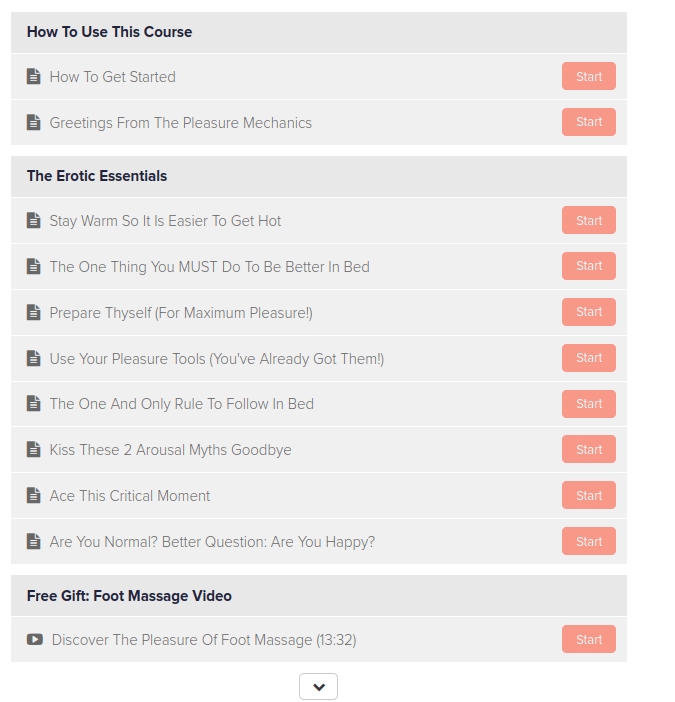Click document icon beside Greetings From The Pleasure Mechanics
Viewport: 675px width, 702px height.
(34, 123)
